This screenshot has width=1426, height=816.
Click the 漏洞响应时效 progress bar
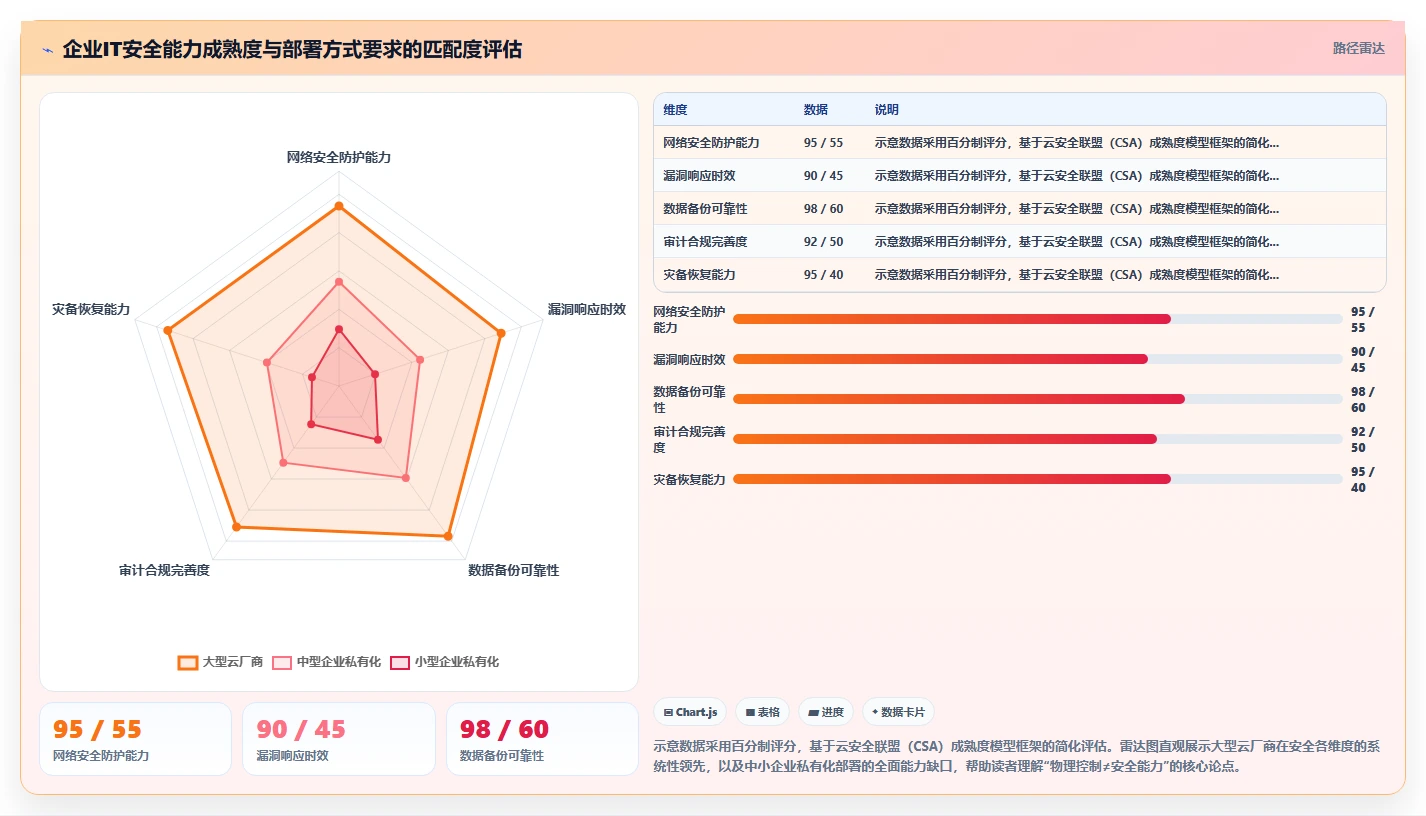(x=1037, y=359)
